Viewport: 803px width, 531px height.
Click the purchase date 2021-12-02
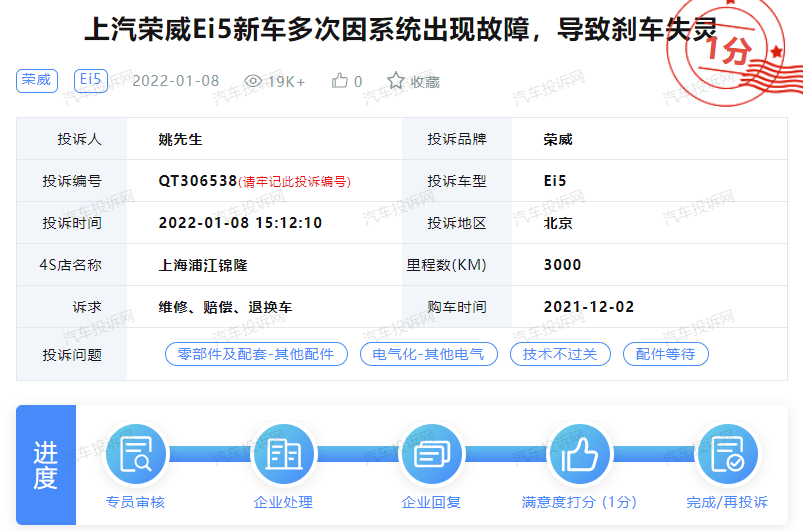(589, 307)
